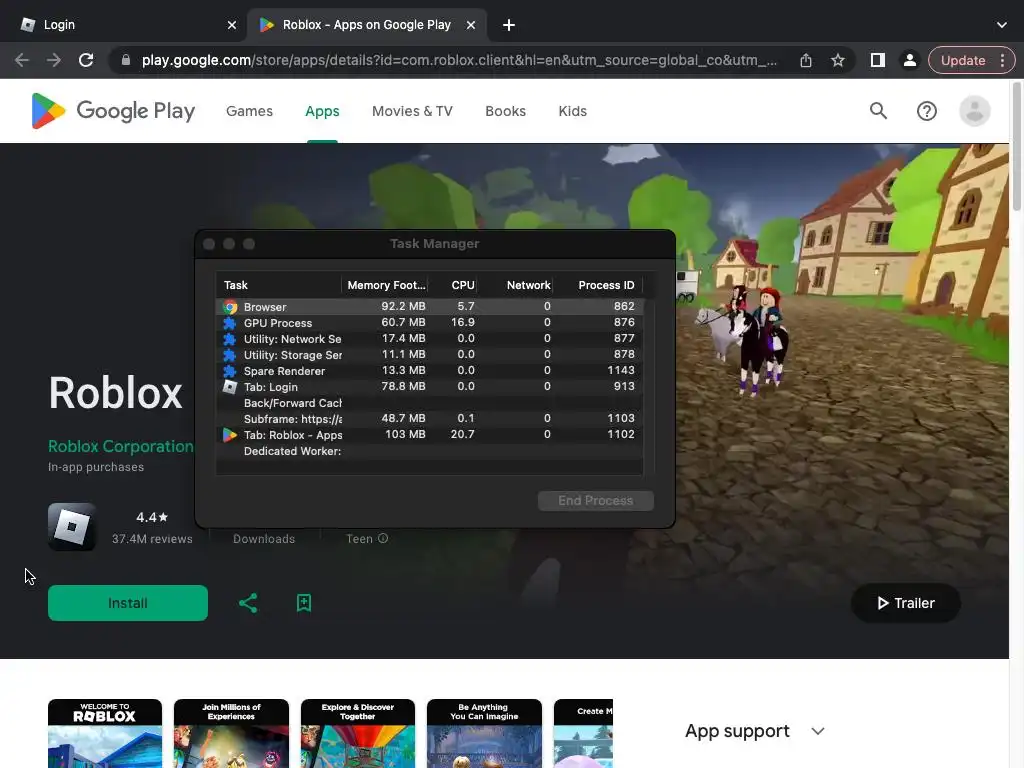Close the Login tab

click(x=232, y=25)
